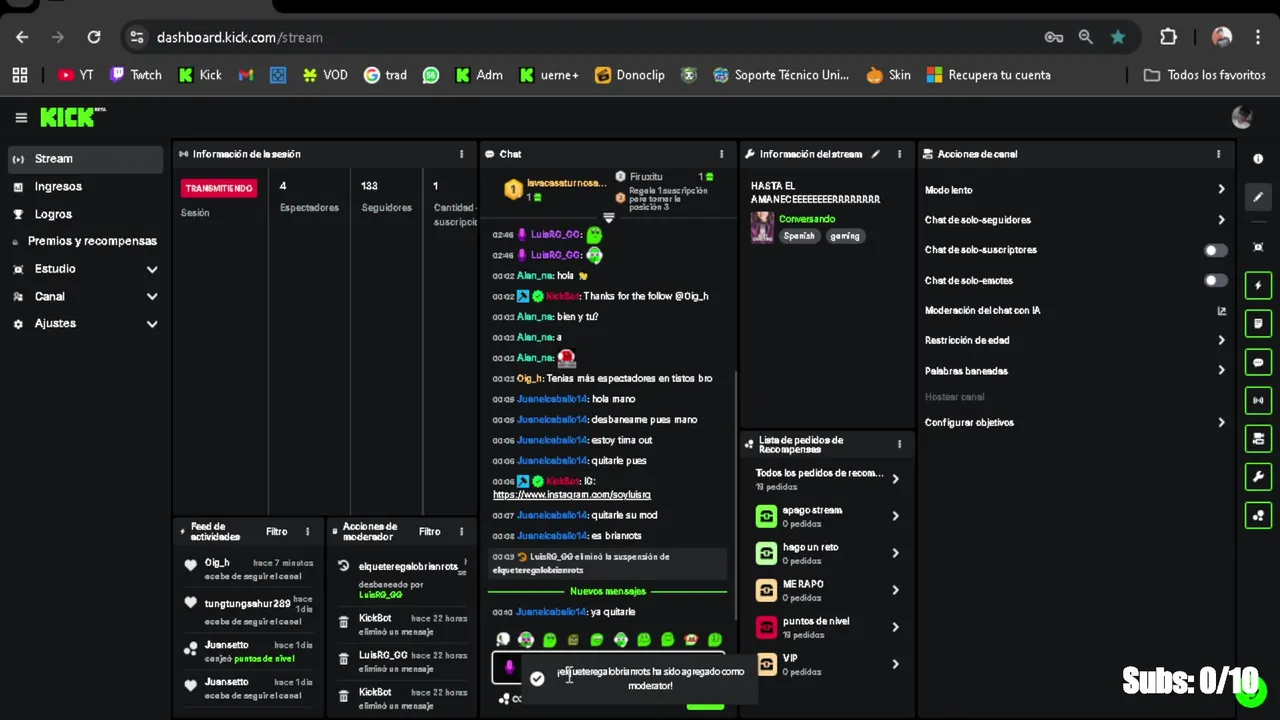Select Premios y recompensas in the sidebar
The height and width of the screenshot is (720, 1280).
click(x=85, y=241)
